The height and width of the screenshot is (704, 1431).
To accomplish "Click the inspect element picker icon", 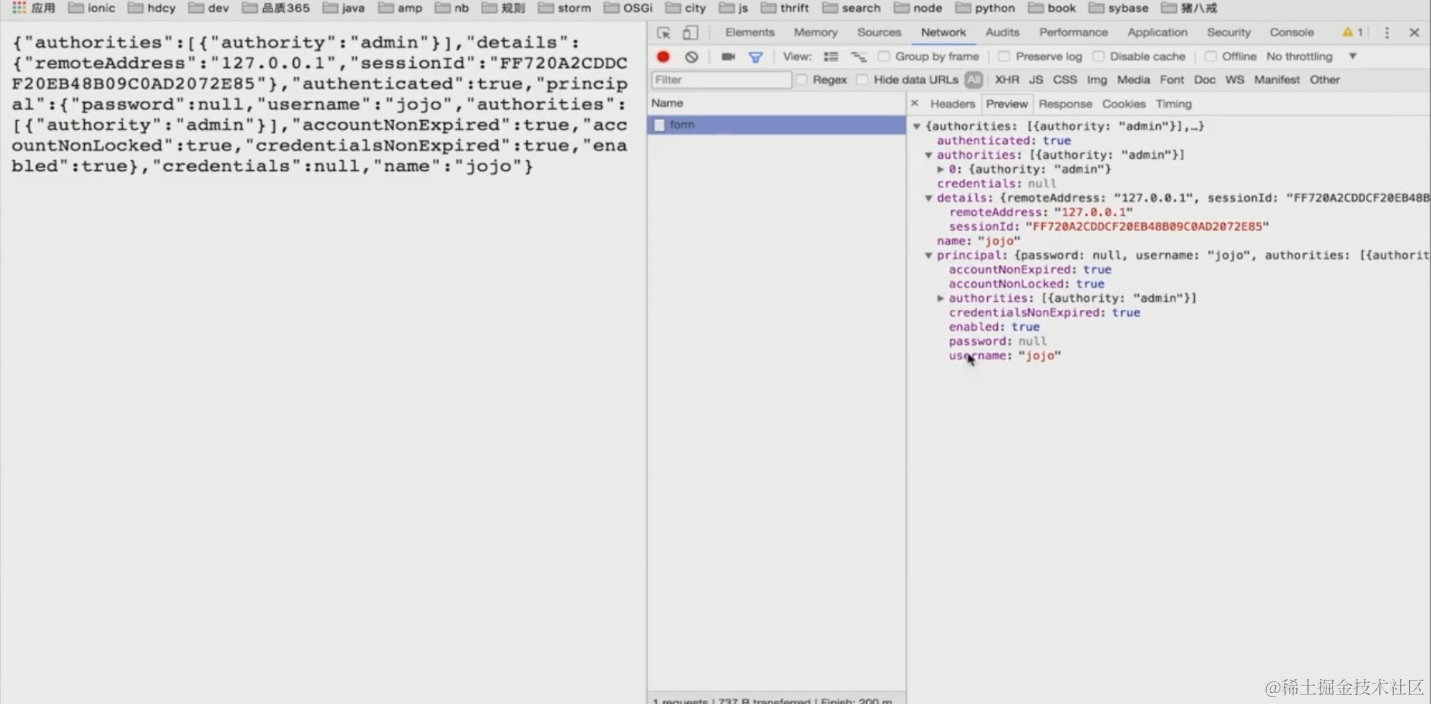I will pos(664,33).
